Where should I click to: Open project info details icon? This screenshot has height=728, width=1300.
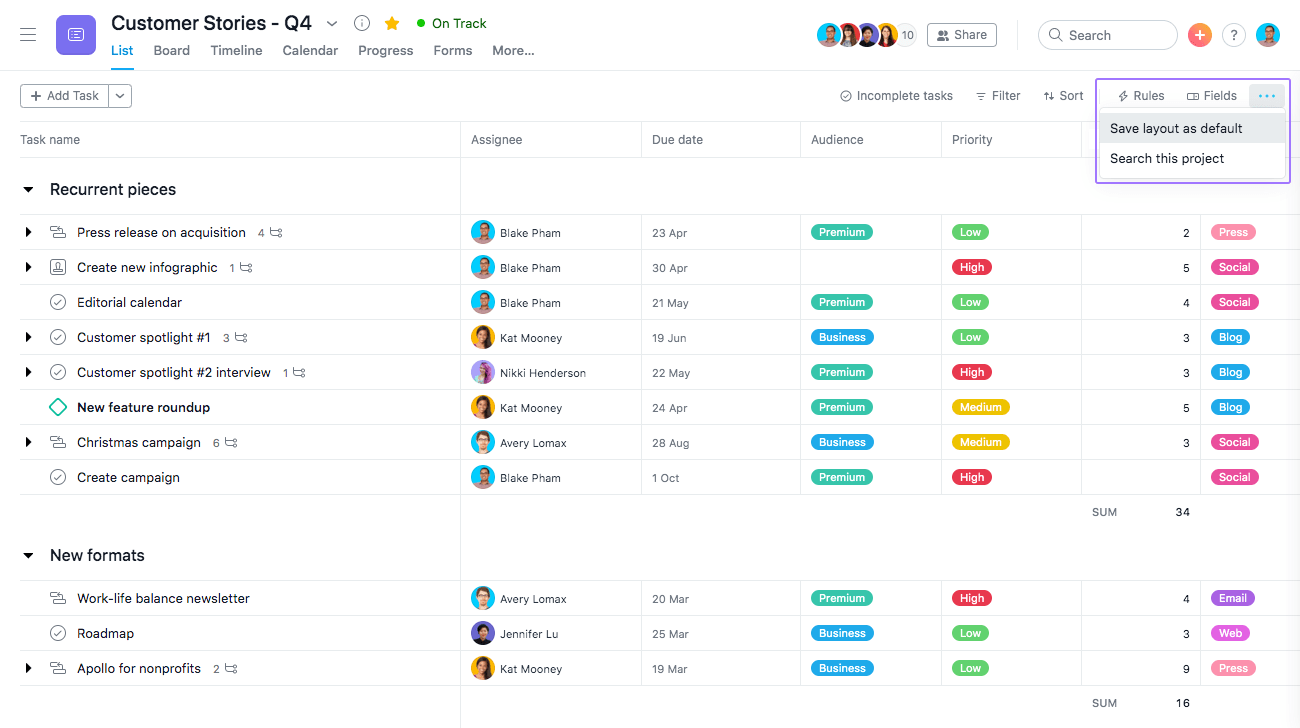pos(362,23)
